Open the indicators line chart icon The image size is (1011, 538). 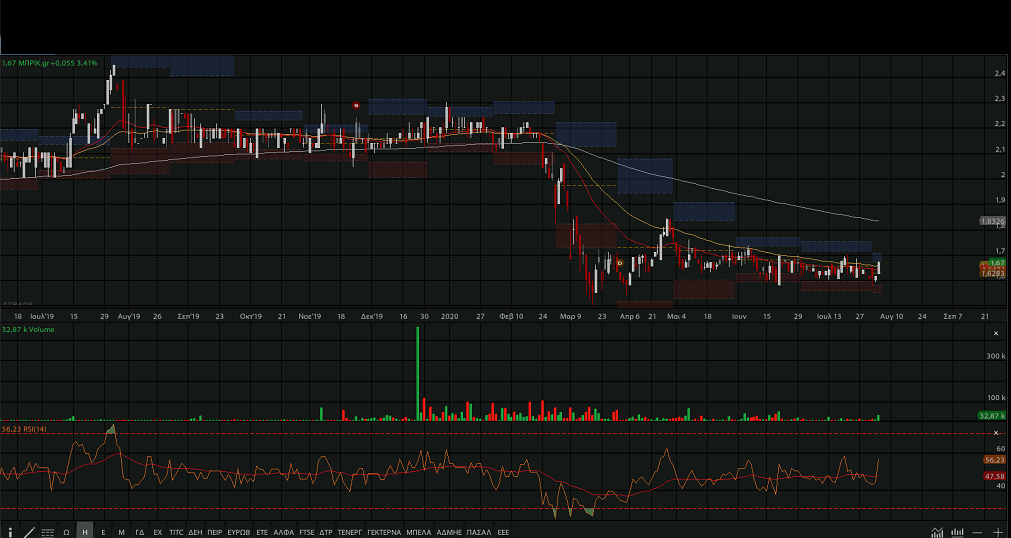937,532
